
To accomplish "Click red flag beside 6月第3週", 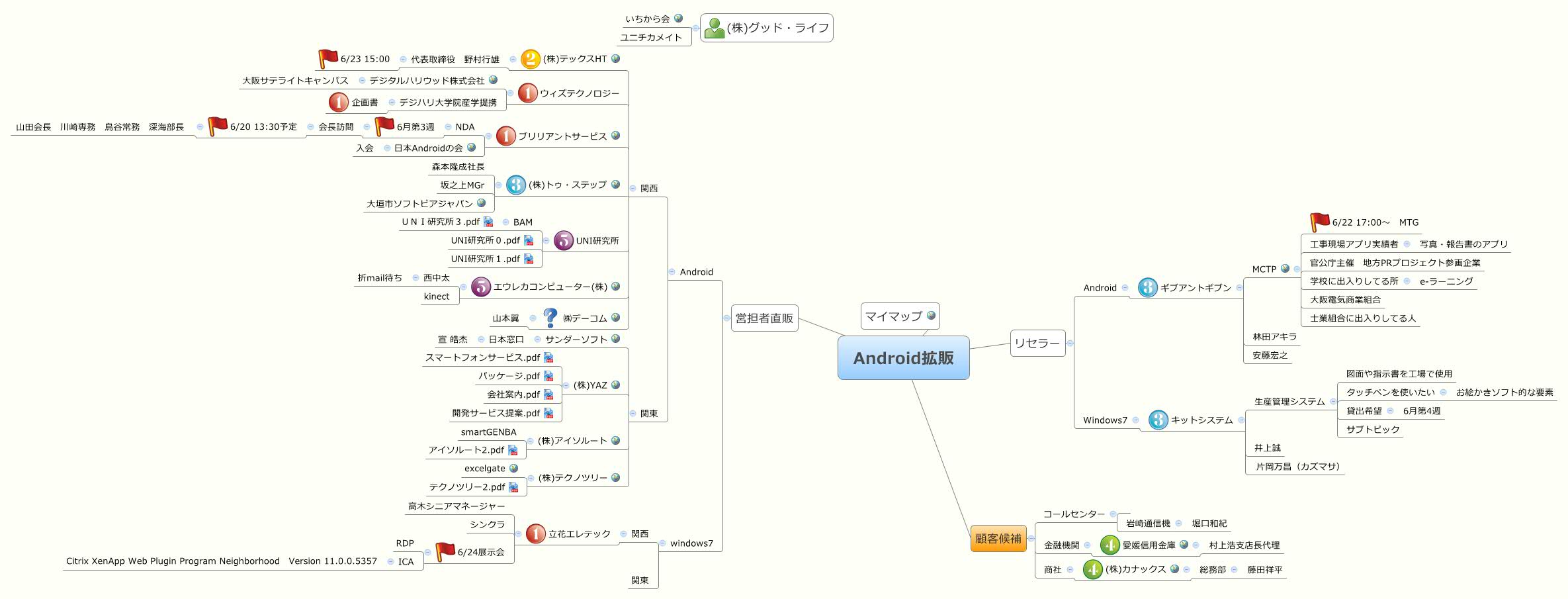I will pos(384,126).
